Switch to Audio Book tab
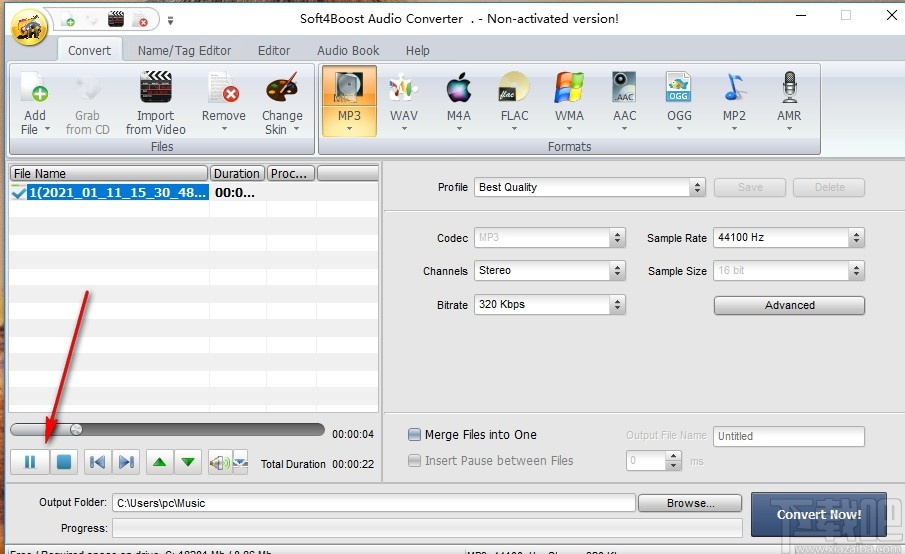Image resolution: width=905 pixels, height=554 pixels. point(348,50)
